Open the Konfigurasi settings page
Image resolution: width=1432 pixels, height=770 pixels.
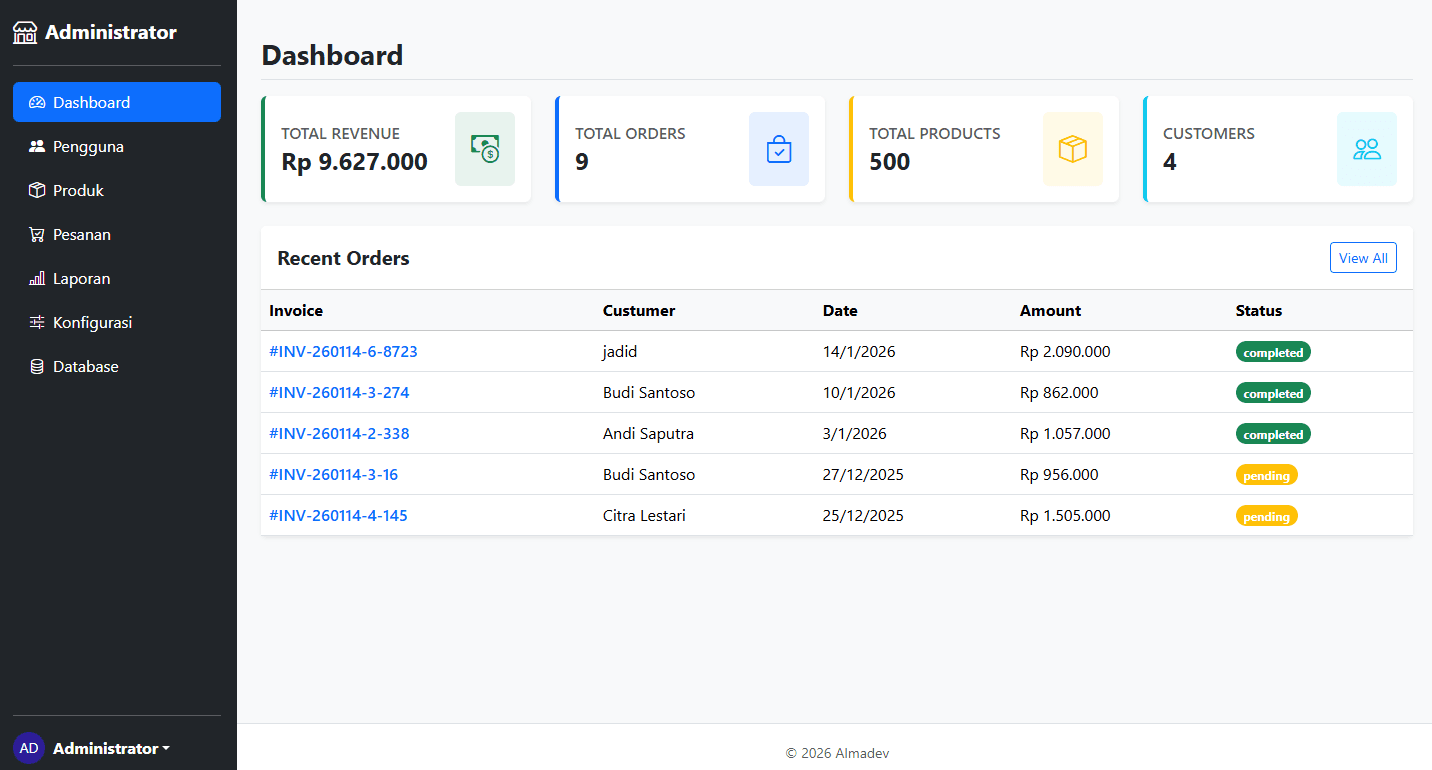click(x=92, y=323)
